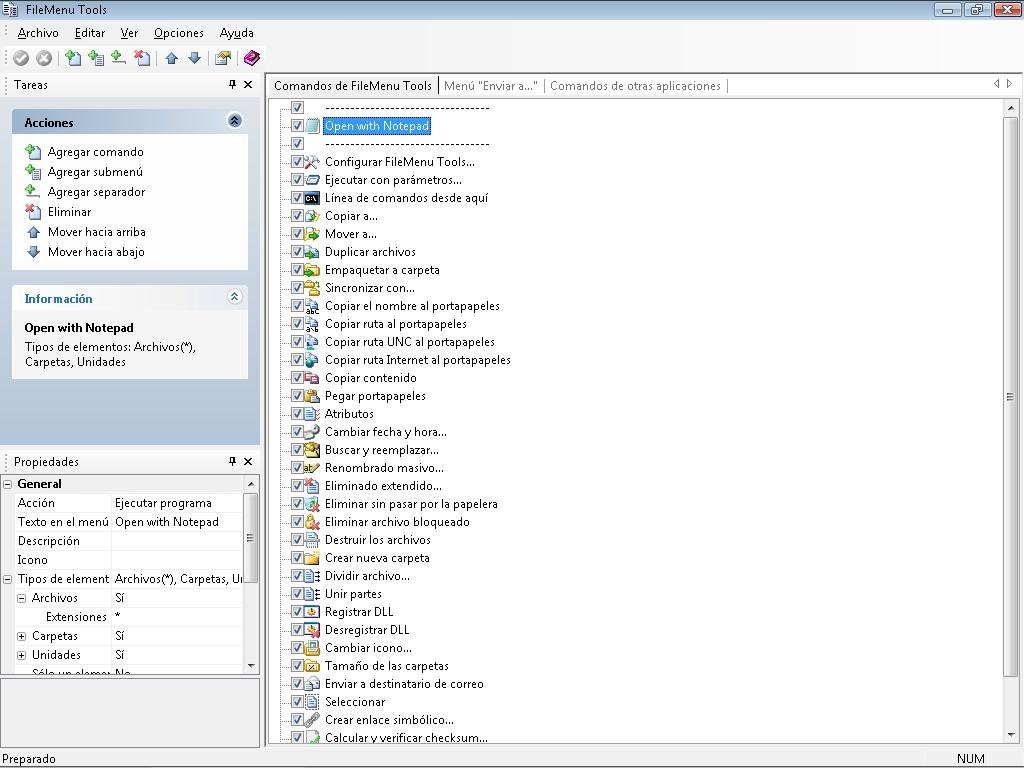The height and width of the screenshot is (768, 1024).
Task: Toggle the Atributos checkbox
Action: point(297,413)
